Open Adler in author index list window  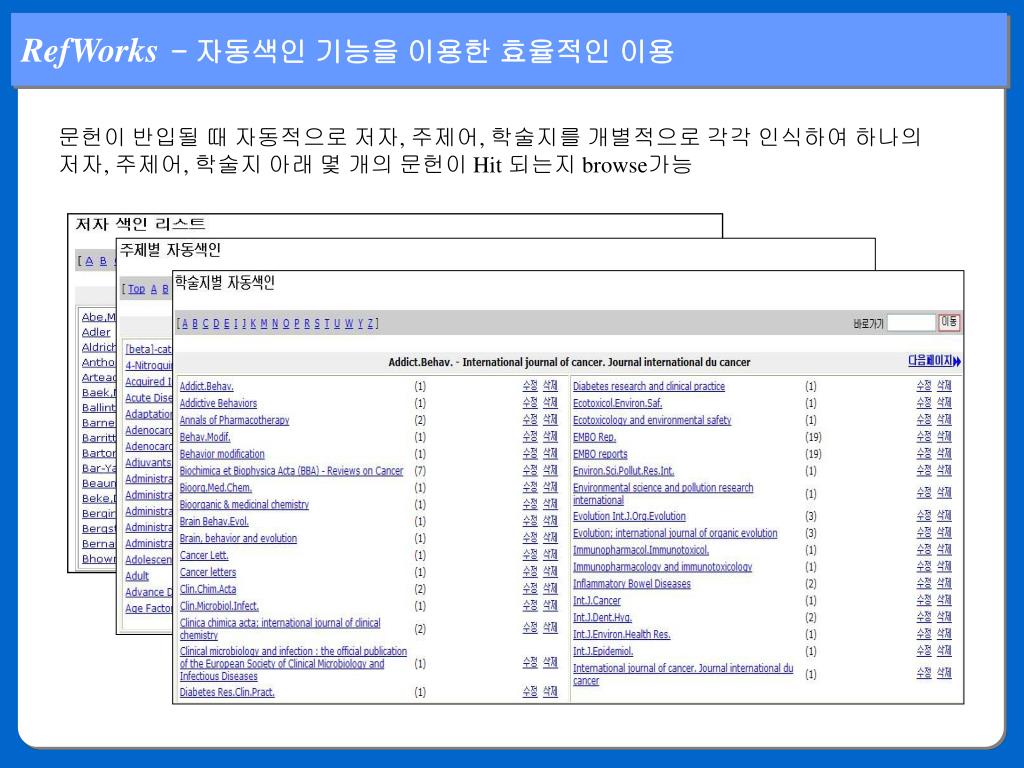click(96, 332)
